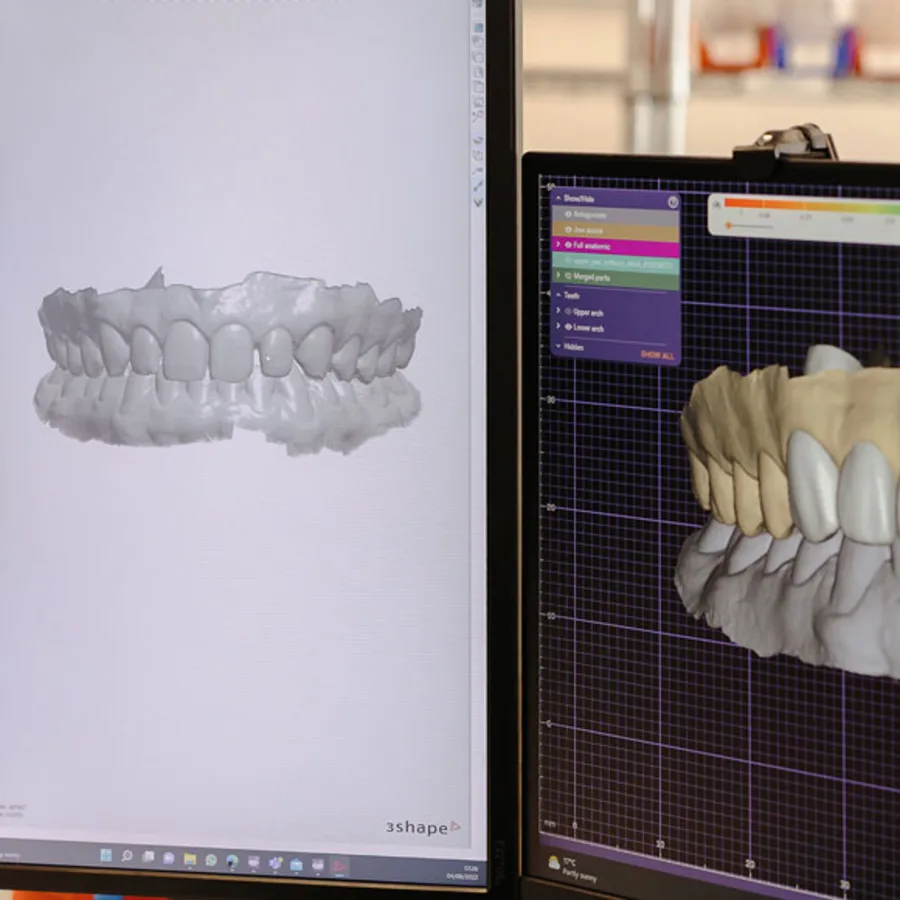Toggle visibility eye on the Antagonists row
This screenshot has height=900, width=900.
click(x=568, y=214)
